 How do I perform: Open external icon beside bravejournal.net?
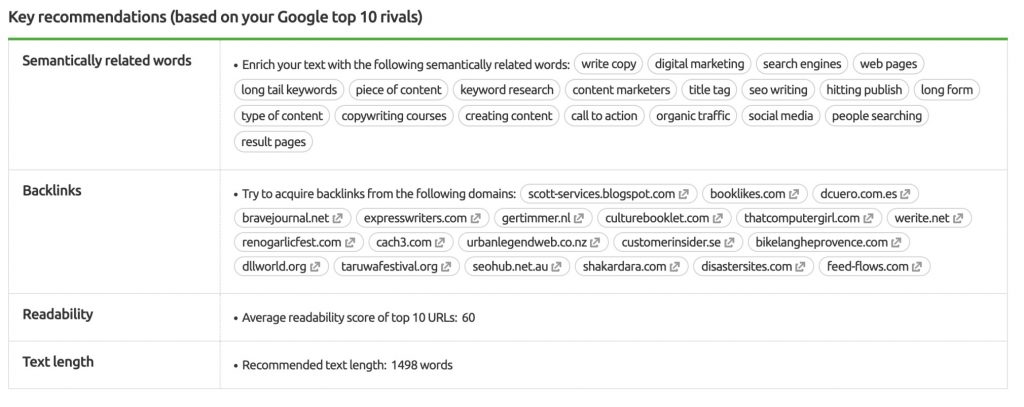[x=337, y=218]
